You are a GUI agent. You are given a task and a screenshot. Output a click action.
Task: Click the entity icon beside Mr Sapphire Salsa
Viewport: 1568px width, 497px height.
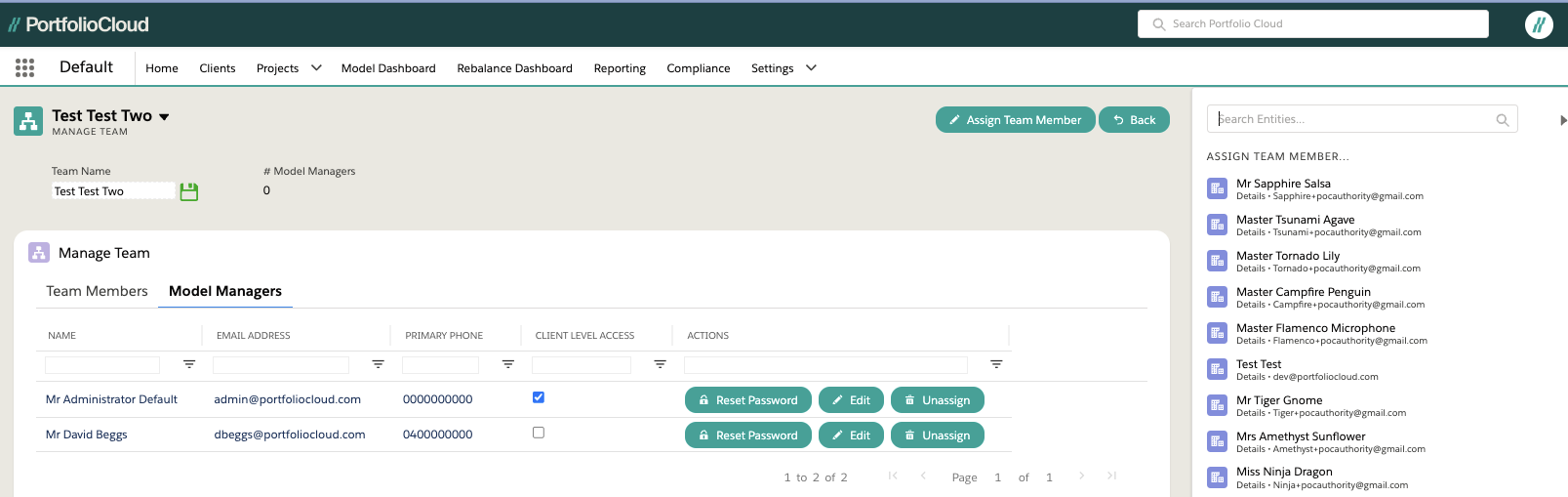pyautogui.click(x=1217, y=188)
